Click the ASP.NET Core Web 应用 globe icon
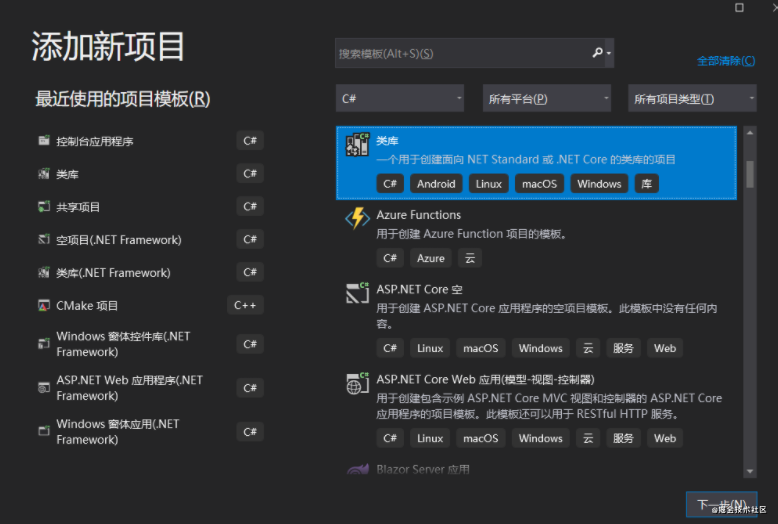 pos(357,383)
